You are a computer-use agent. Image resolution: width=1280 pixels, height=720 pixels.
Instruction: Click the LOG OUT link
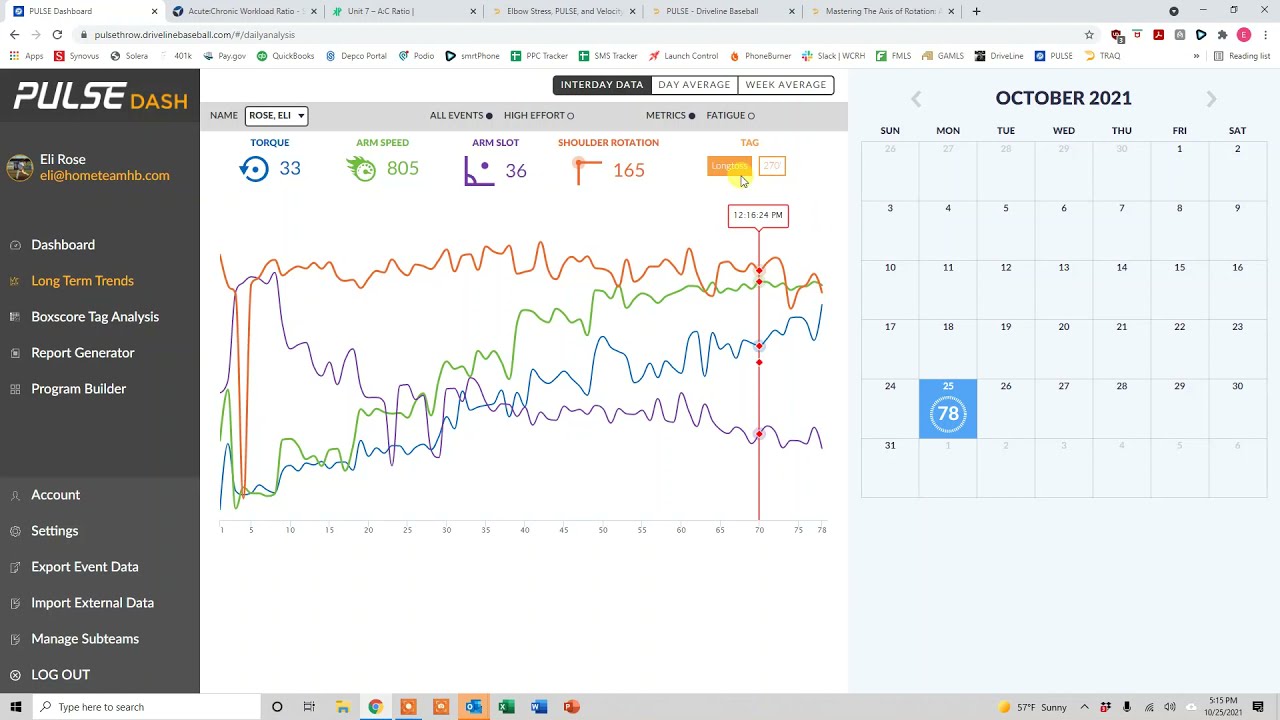[60, 675]
